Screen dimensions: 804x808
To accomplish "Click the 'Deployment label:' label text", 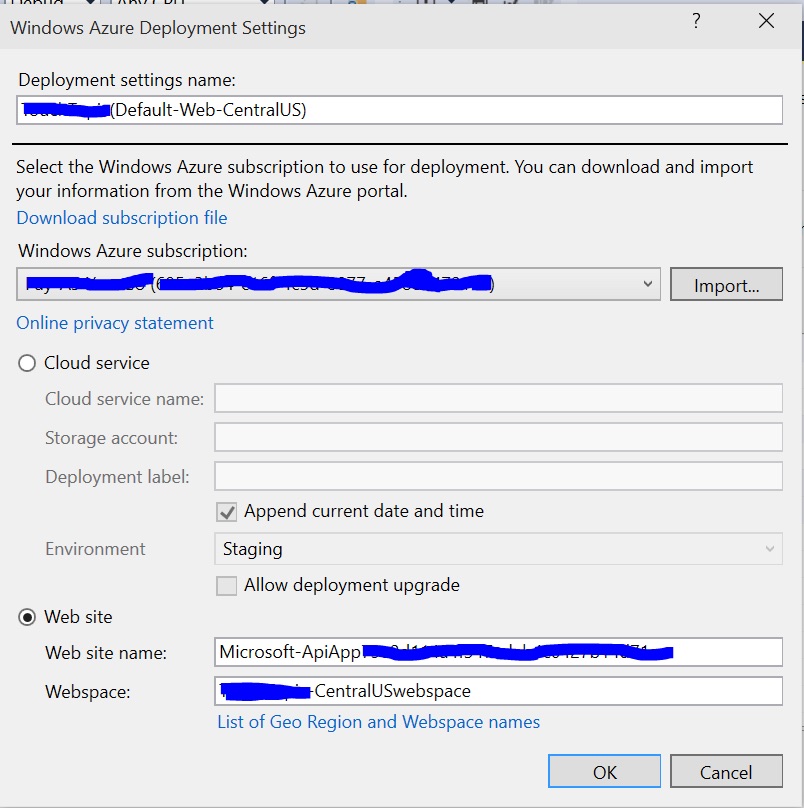I will click(118, 477).
